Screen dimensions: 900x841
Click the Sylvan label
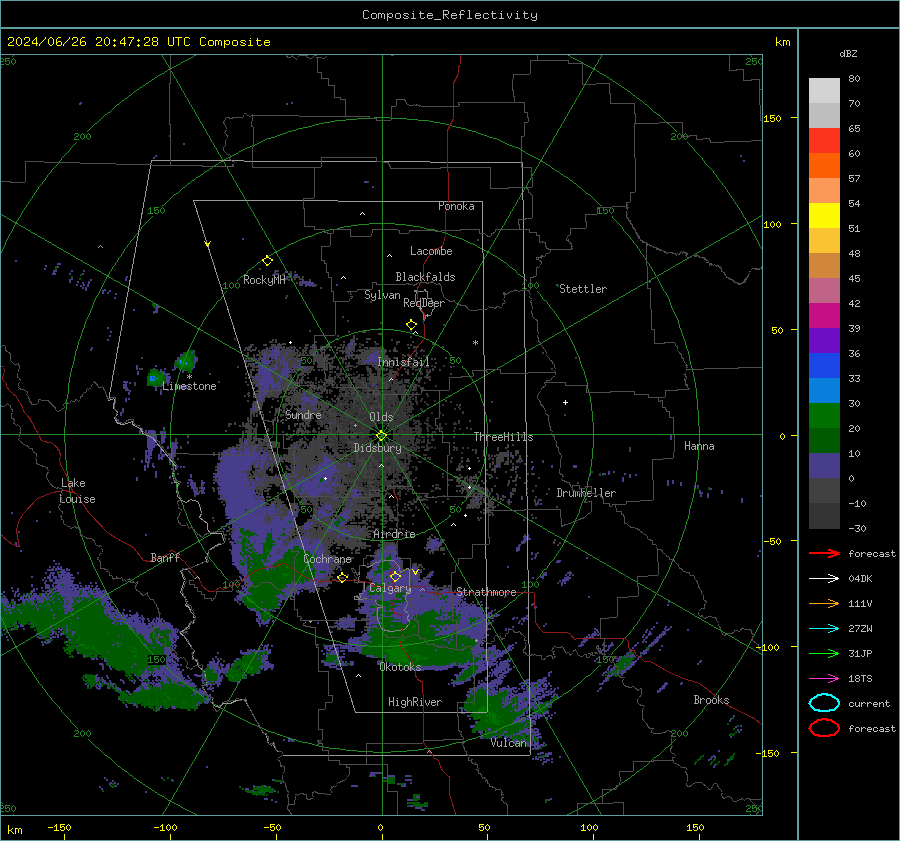point(382,295)
